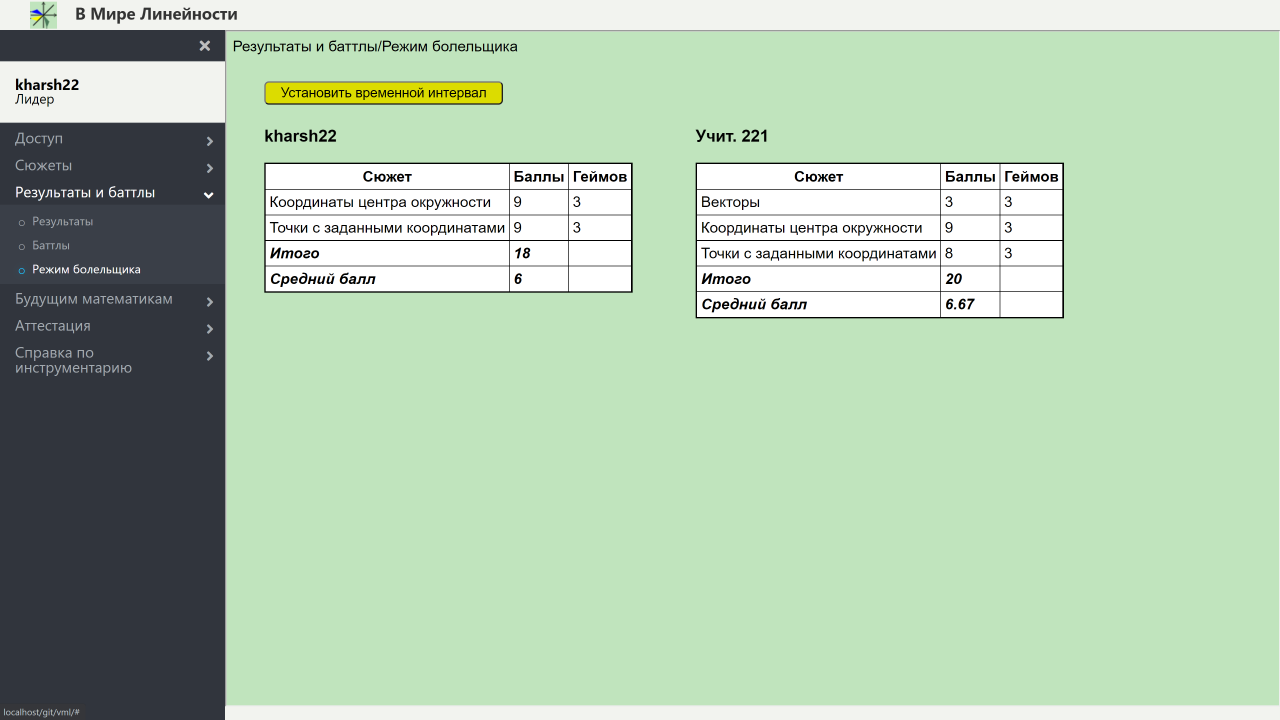Click the 6.67 average score cell
Image resolution: width=1280 pixels, height=720 pixels.
click(x=960, y=304)
